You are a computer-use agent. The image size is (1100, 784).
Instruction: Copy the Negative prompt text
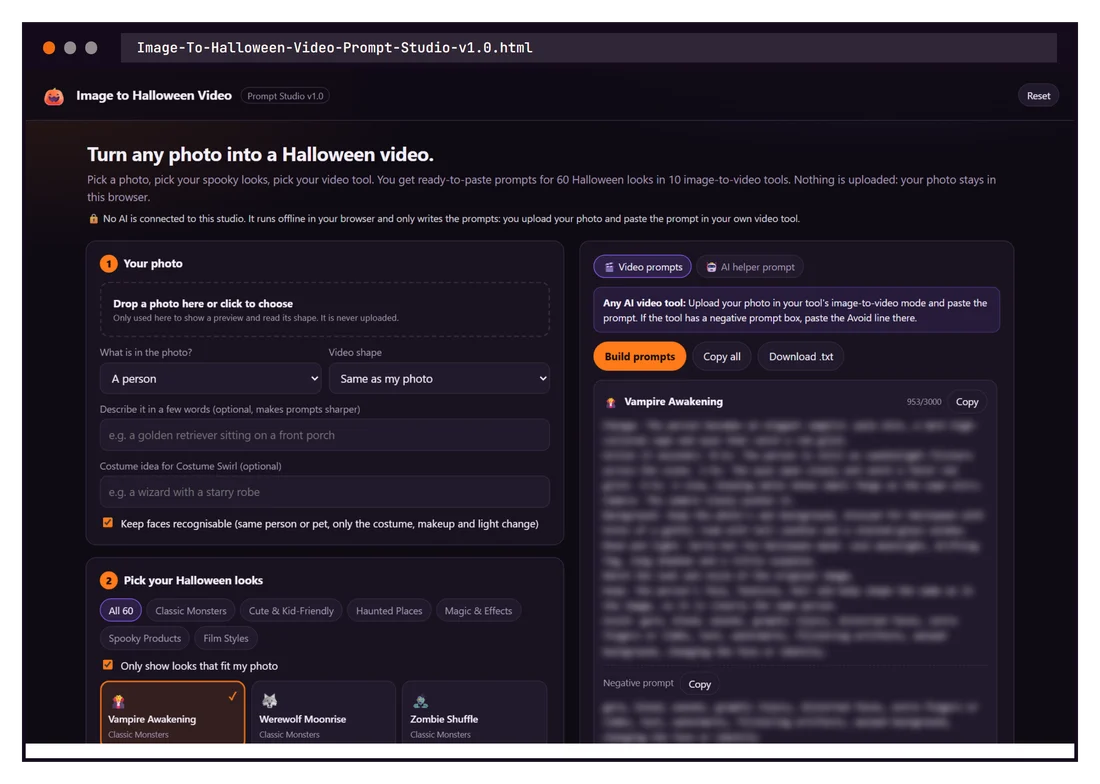tap(699, 684)
